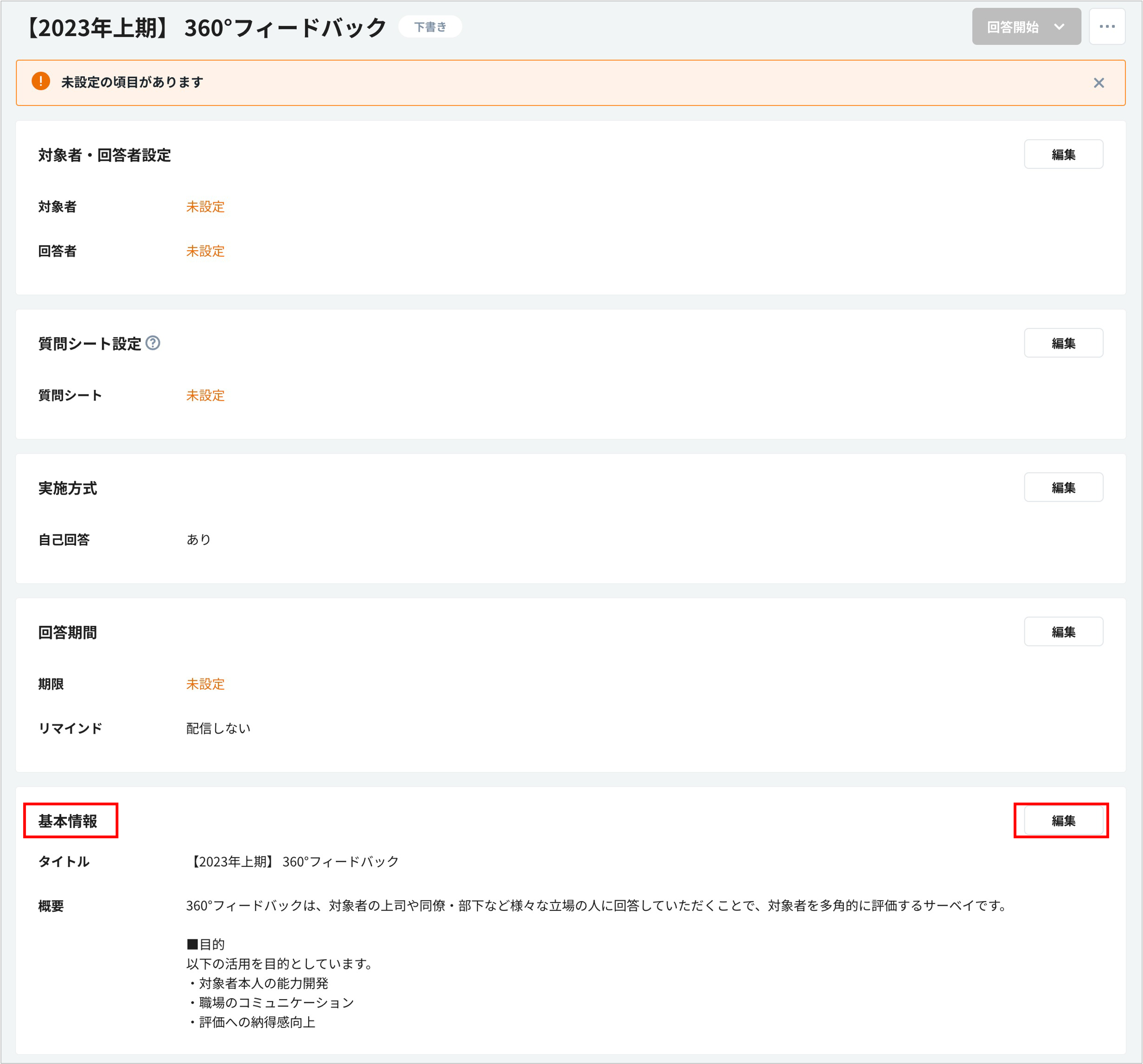Click the 未設定 value for 回答者
The image size is (1143, 1064).
tap(205, 251)
